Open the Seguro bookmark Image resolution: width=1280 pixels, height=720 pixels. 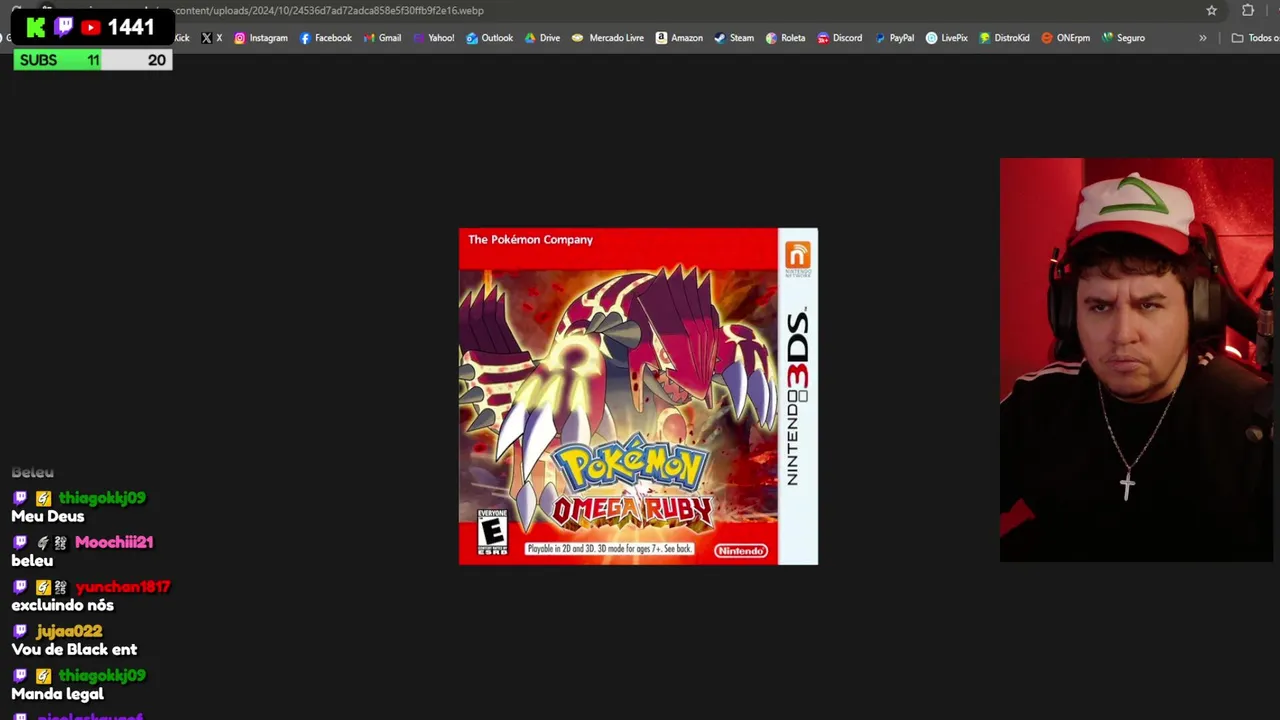click(1123, 38)
